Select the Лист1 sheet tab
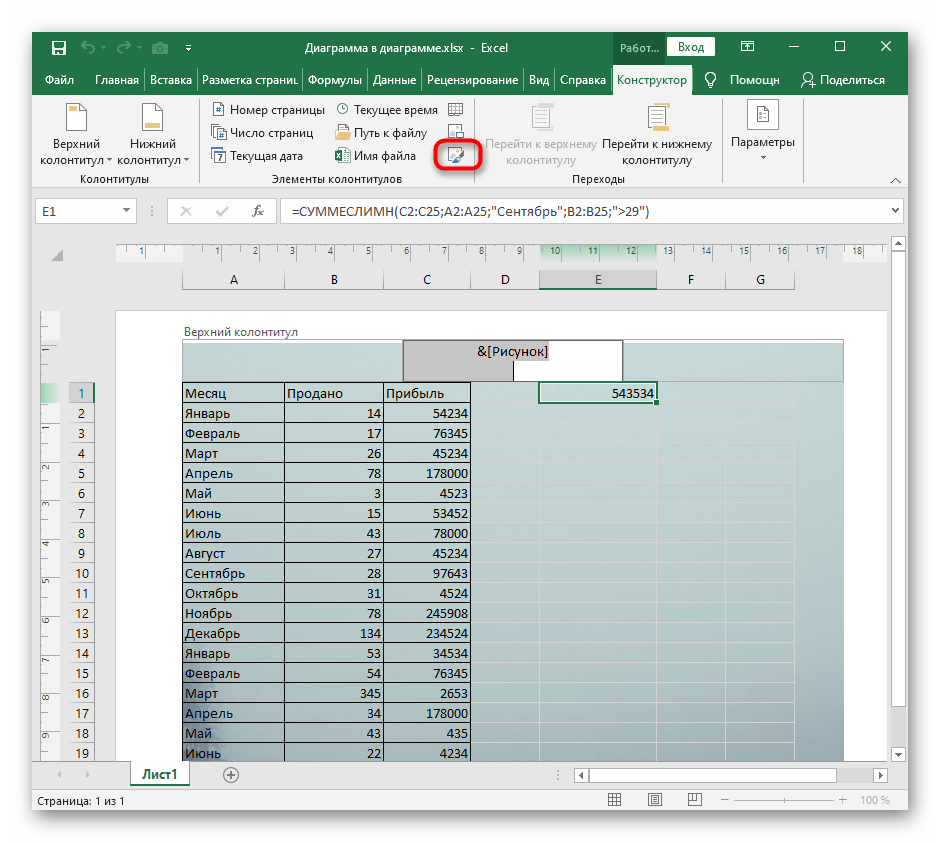This screenshot has width=940, height=842. click(159, 774)
